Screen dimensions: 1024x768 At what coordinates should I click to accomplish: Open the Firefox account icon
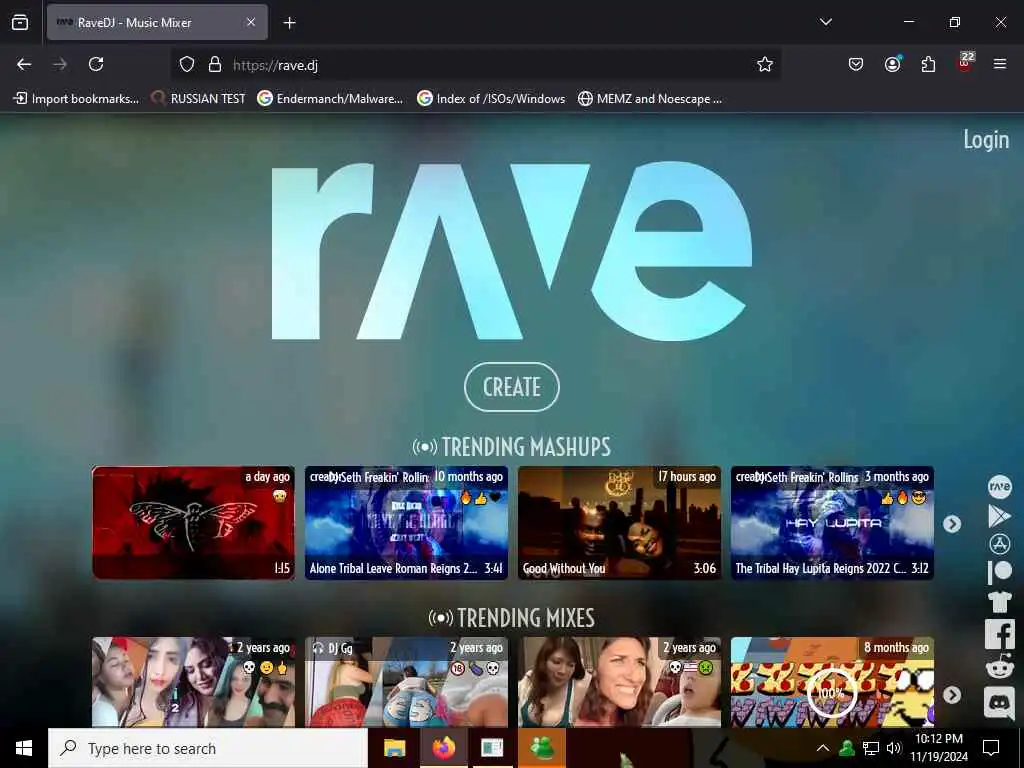[x=892, y=64]
